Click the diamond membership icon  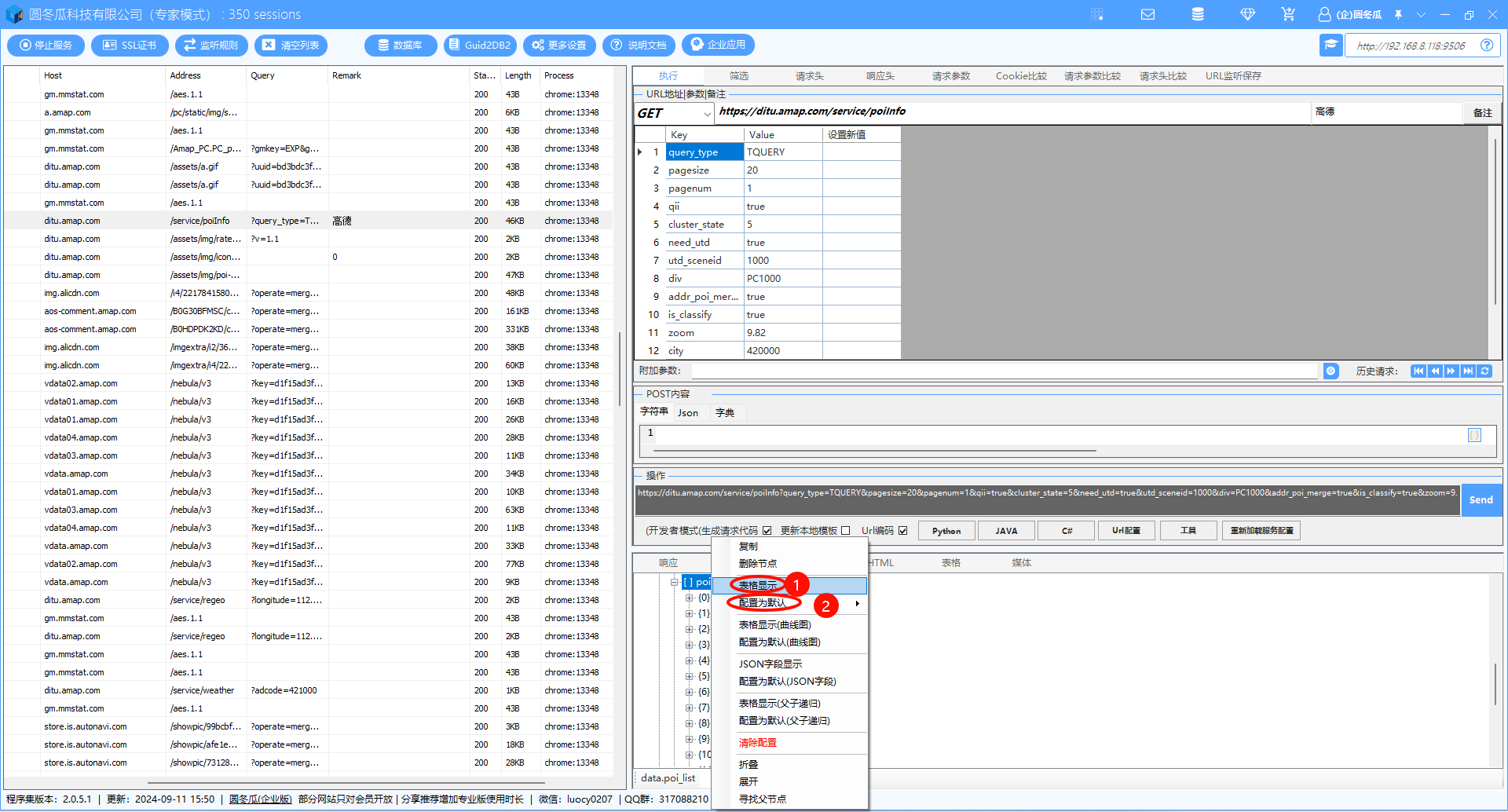[x=1247, y=15]
